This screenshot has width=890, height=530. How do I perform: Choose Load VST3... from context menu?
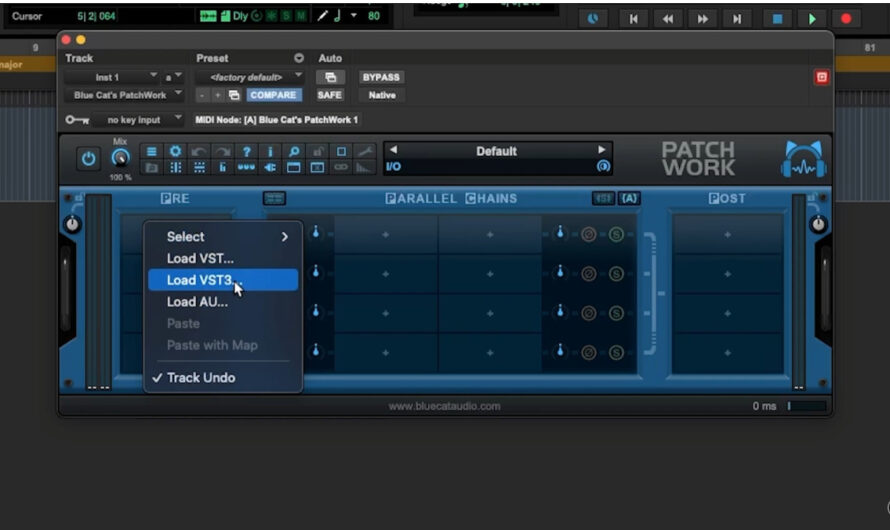pos(223,280)
